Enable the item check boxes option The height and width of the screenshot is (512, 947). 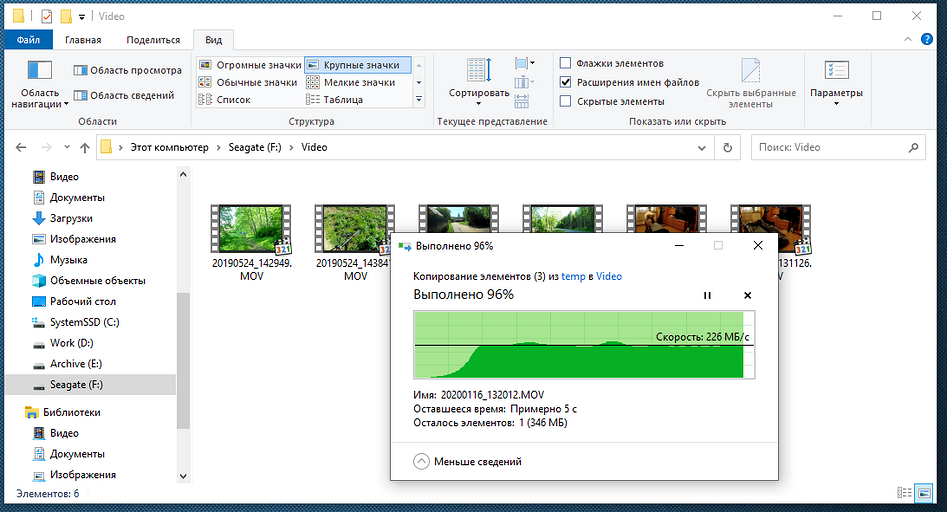[566, 63]
